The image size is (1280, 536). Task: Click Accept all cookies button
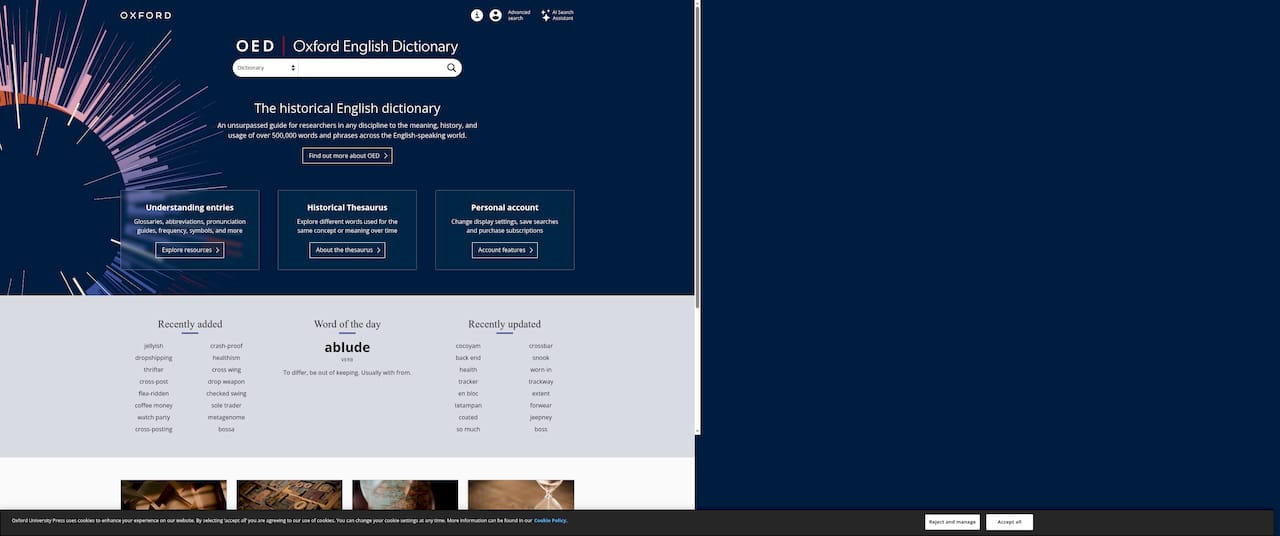point(1010,522)
